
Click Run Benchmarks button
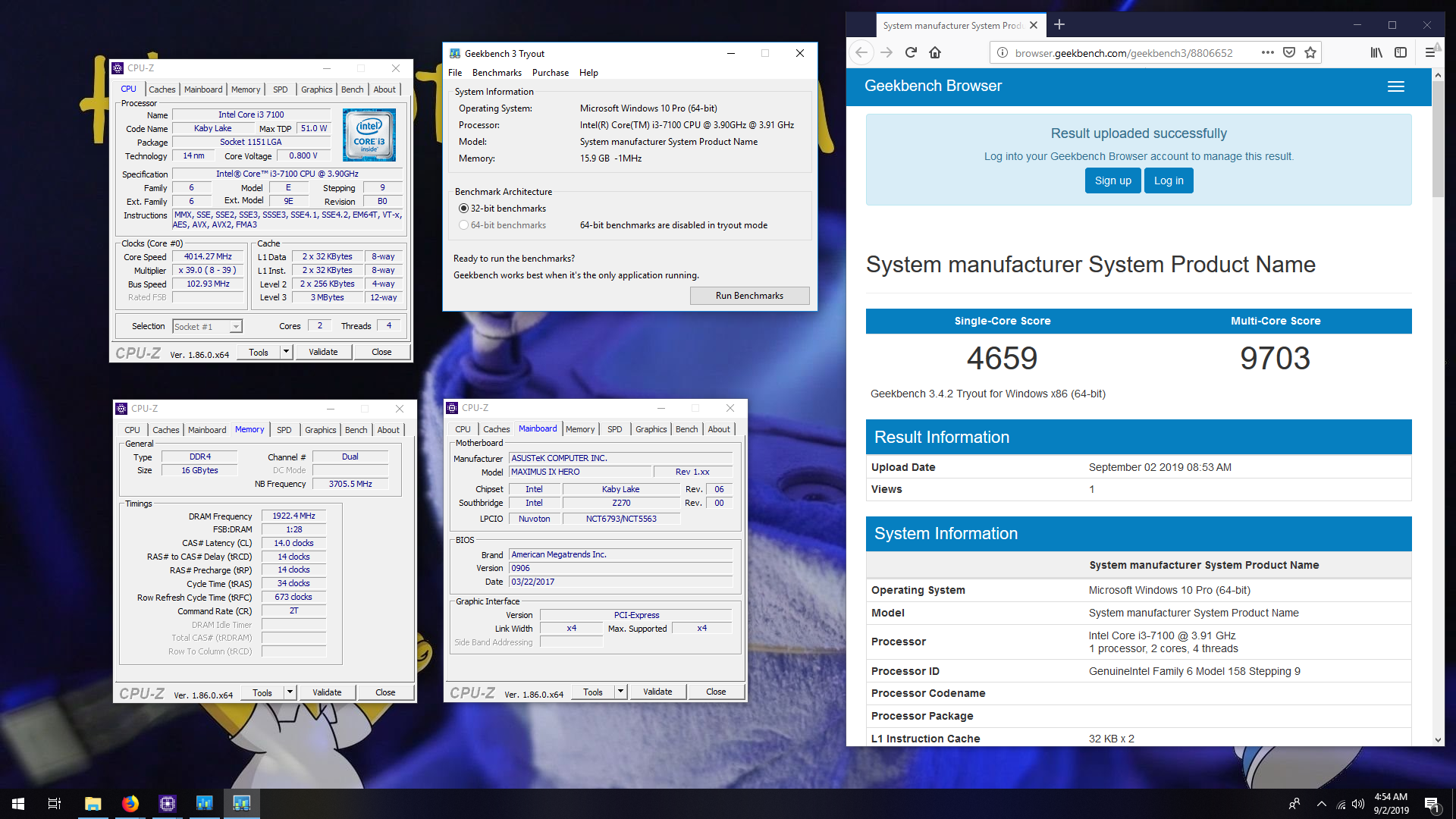[749, 296]
